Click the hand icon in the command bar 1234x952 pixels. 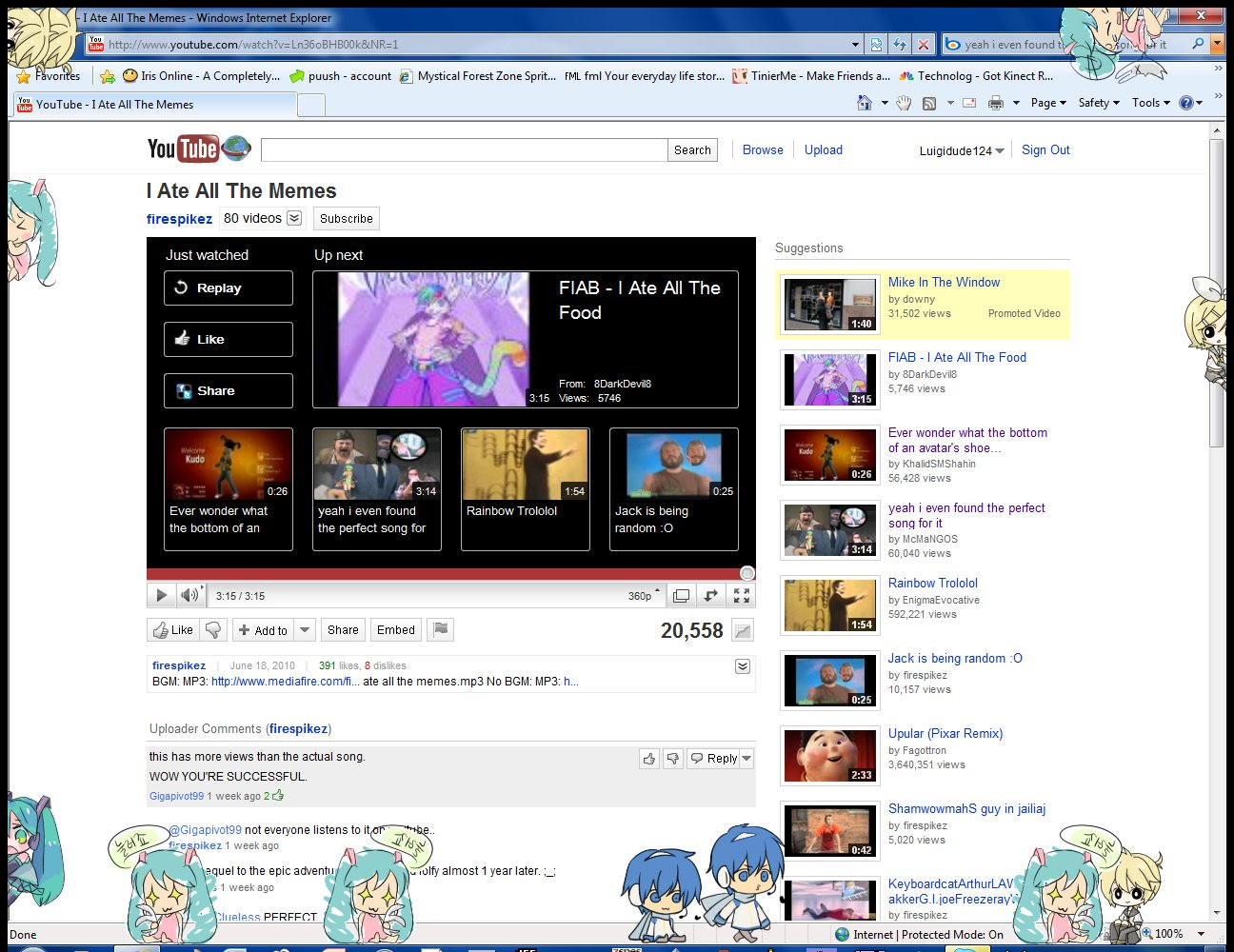click(904, 103)
